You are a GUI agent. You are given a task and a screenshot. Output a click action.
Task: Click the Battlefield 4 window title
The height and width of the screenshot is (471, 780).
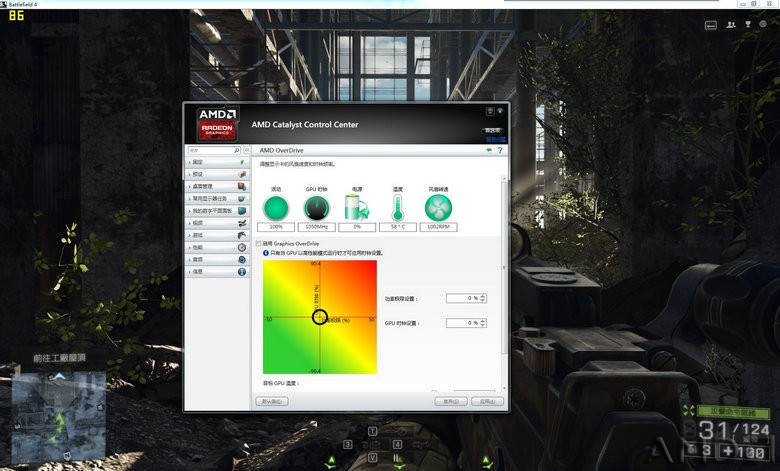23,4
